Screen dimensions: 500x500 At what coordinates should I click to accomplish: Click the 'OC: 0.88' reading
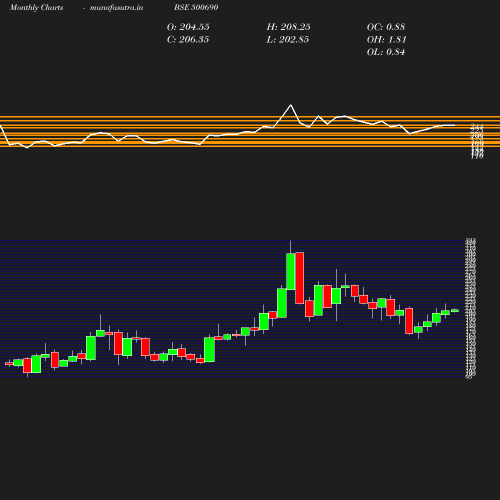tap(386, 27)
